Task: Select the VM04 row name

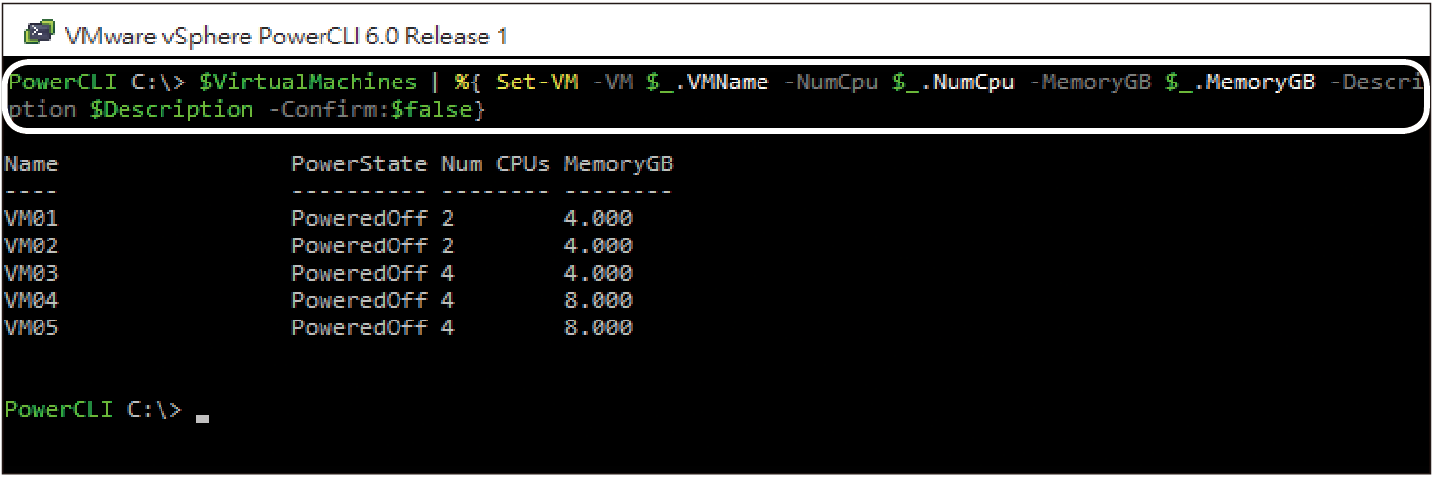Action: pos(31,299)
